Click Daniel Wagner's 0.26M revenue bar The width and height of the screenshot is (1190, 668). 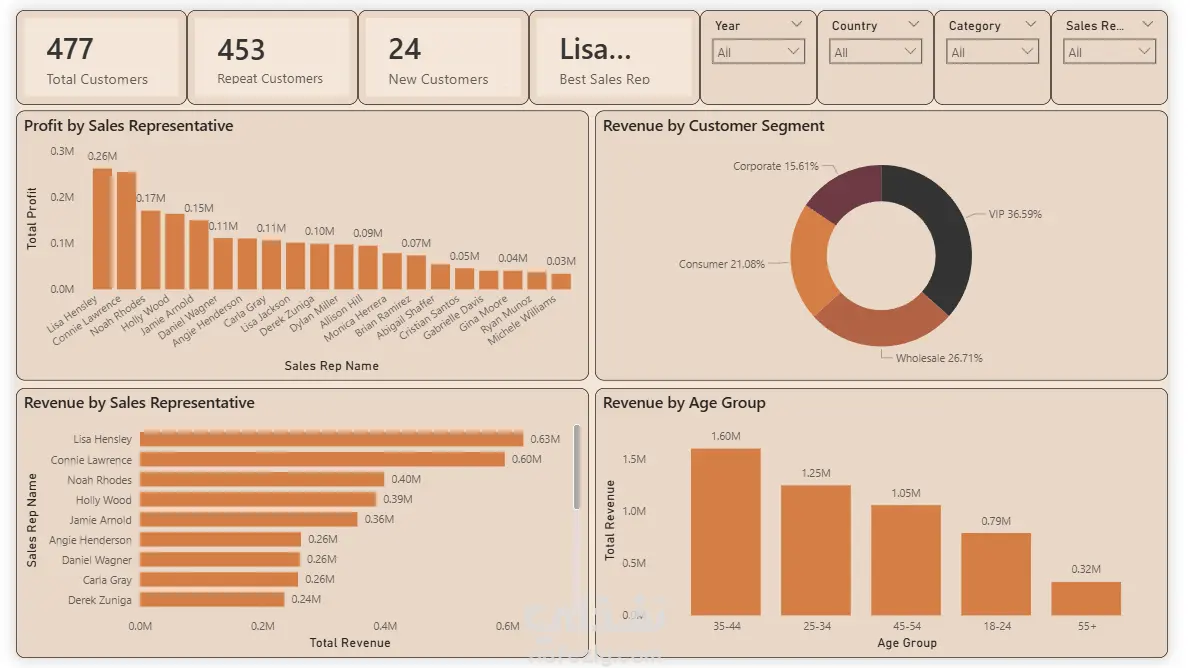220,559
